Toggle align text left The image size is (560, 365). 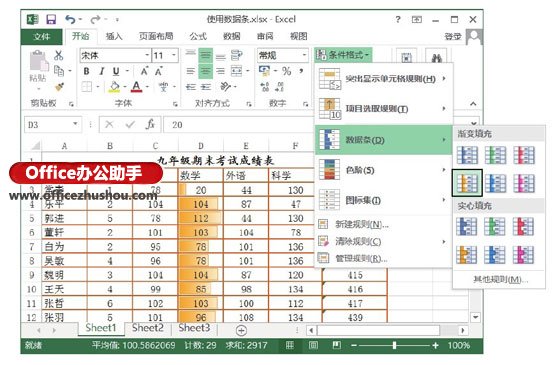(x=190, y=71)
